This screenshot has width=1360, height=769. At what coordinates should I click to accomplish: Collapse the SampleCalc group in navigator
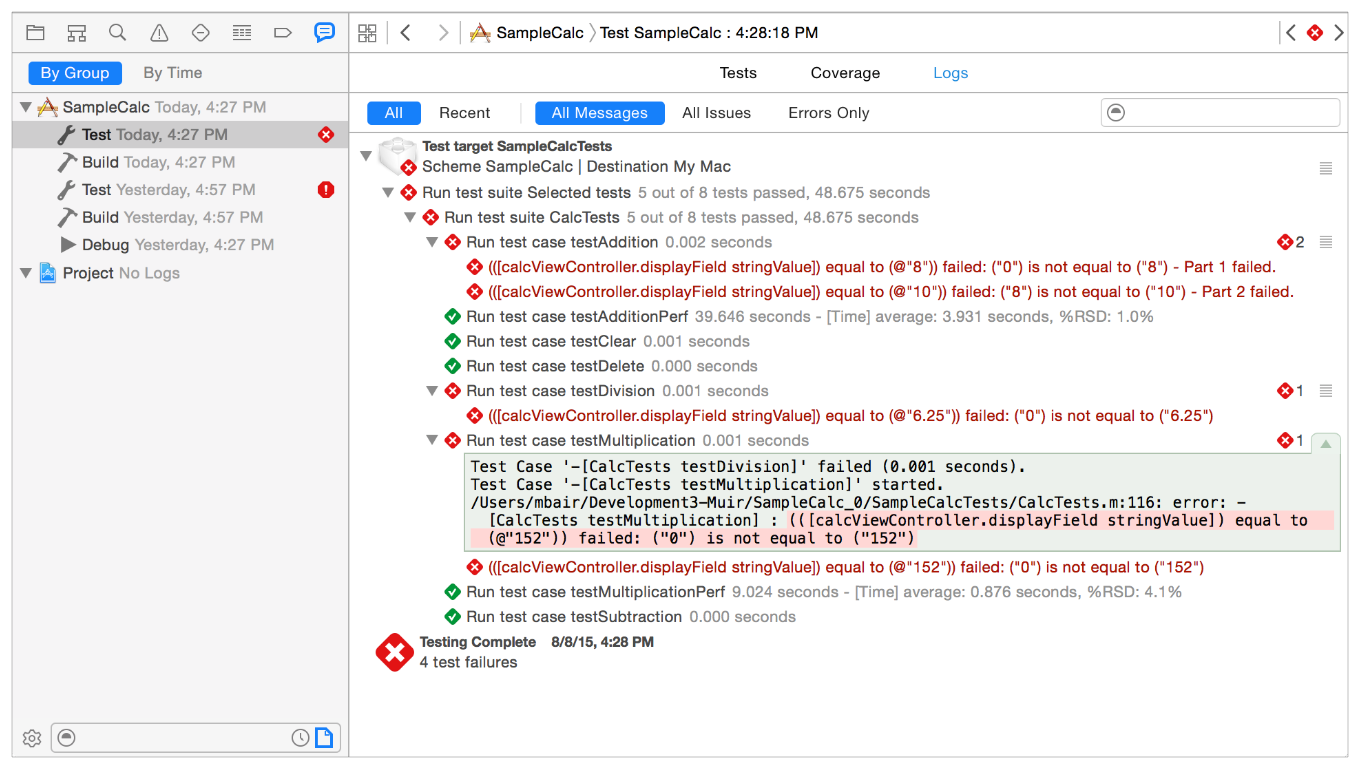tap(26, 107)
